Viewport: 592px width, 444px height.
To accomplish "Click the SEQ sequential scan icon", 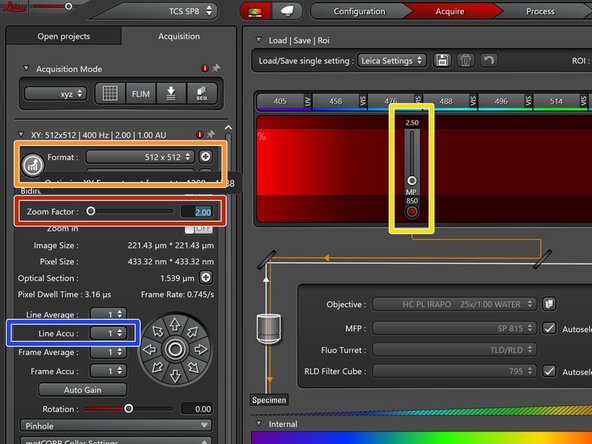I will [202, 93].
